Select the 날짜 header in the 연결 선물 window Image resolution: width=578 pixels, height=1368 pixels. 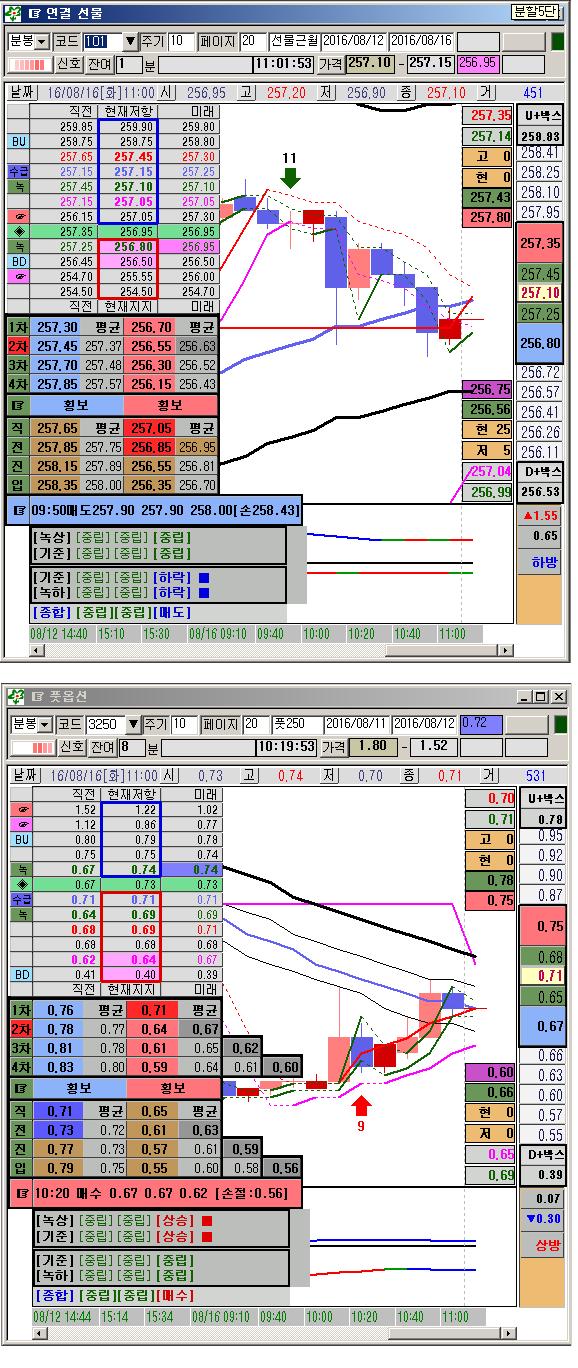[20, 91]
